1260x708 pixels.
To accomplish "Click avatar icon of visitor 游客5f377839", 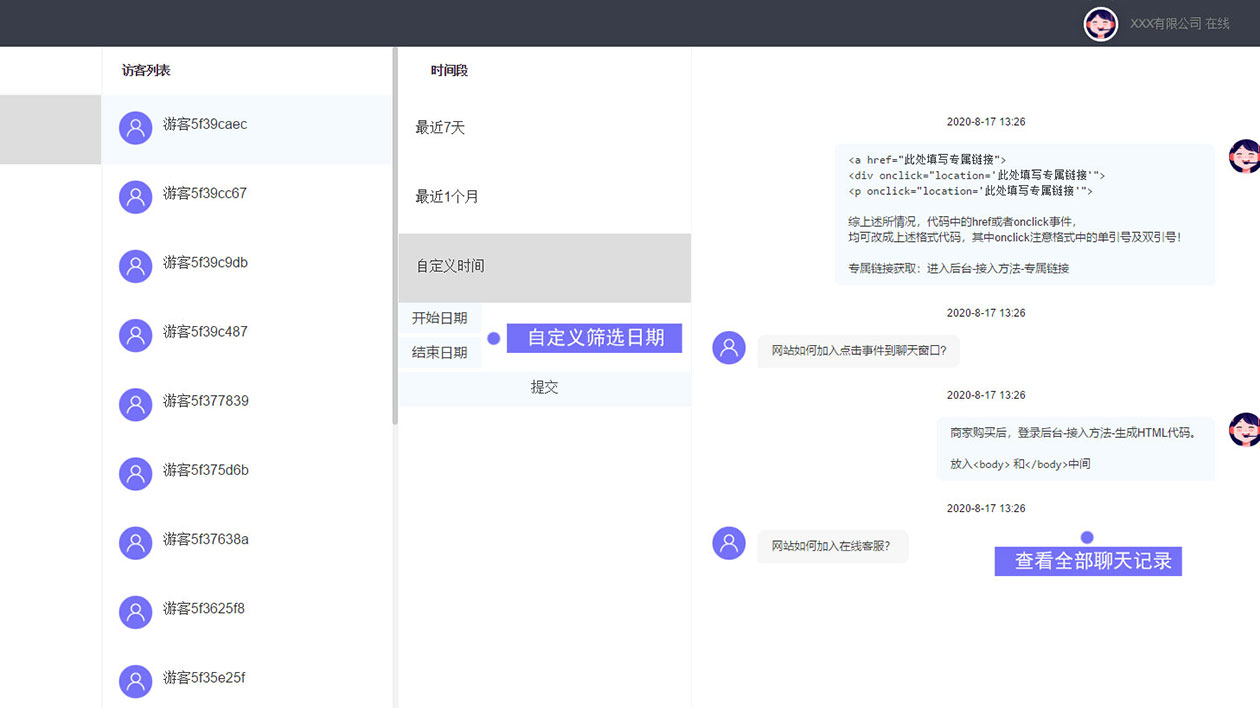I will pyautogui.click(x=135, y=404).
